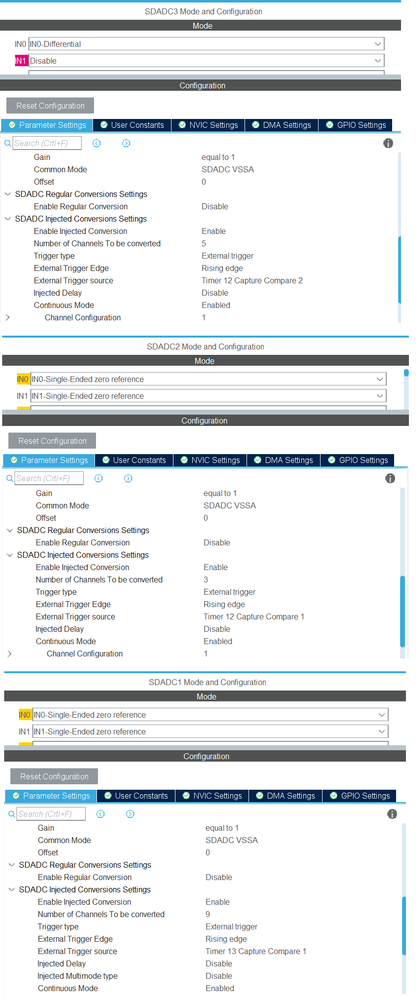Click SDADC2 parameter list scrollbar
The height and width of the screenshot is (999, 419).
coord(401,611)
